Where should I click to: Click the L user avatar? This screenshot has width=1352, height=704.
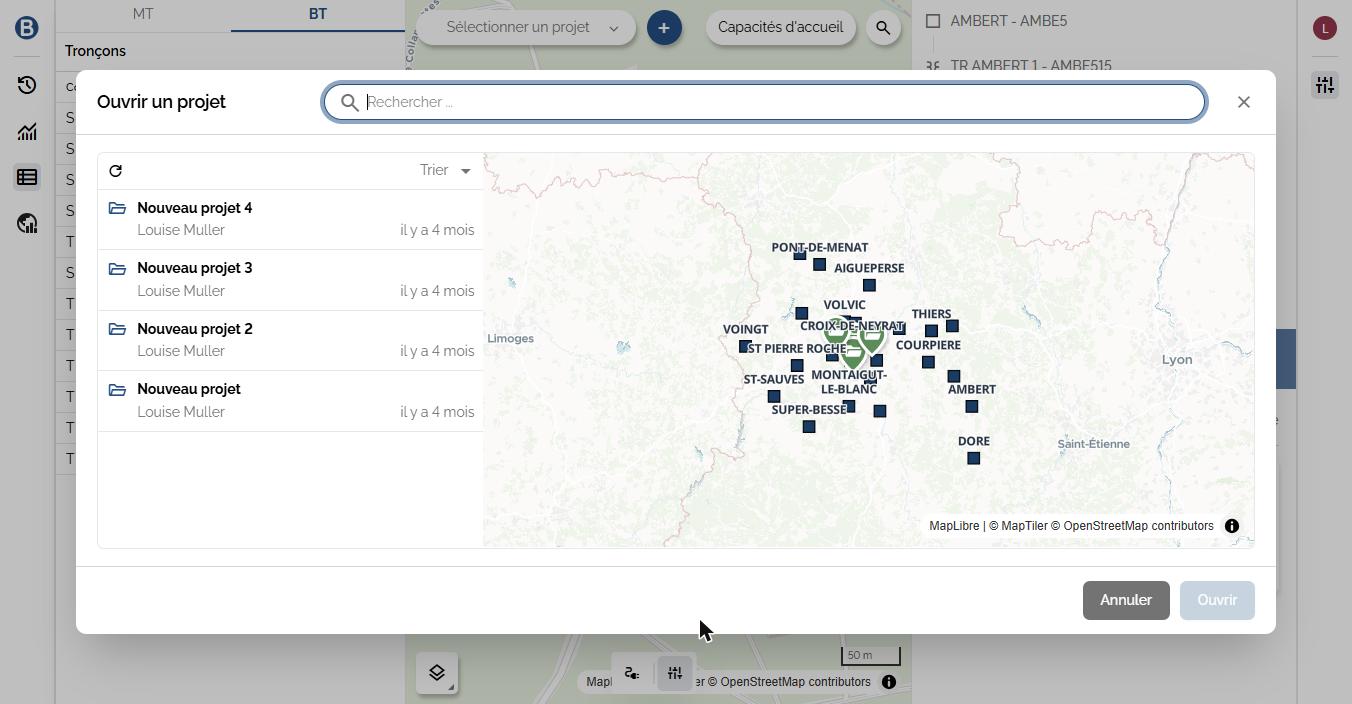pyautogui.click(x=1325, y=28)
